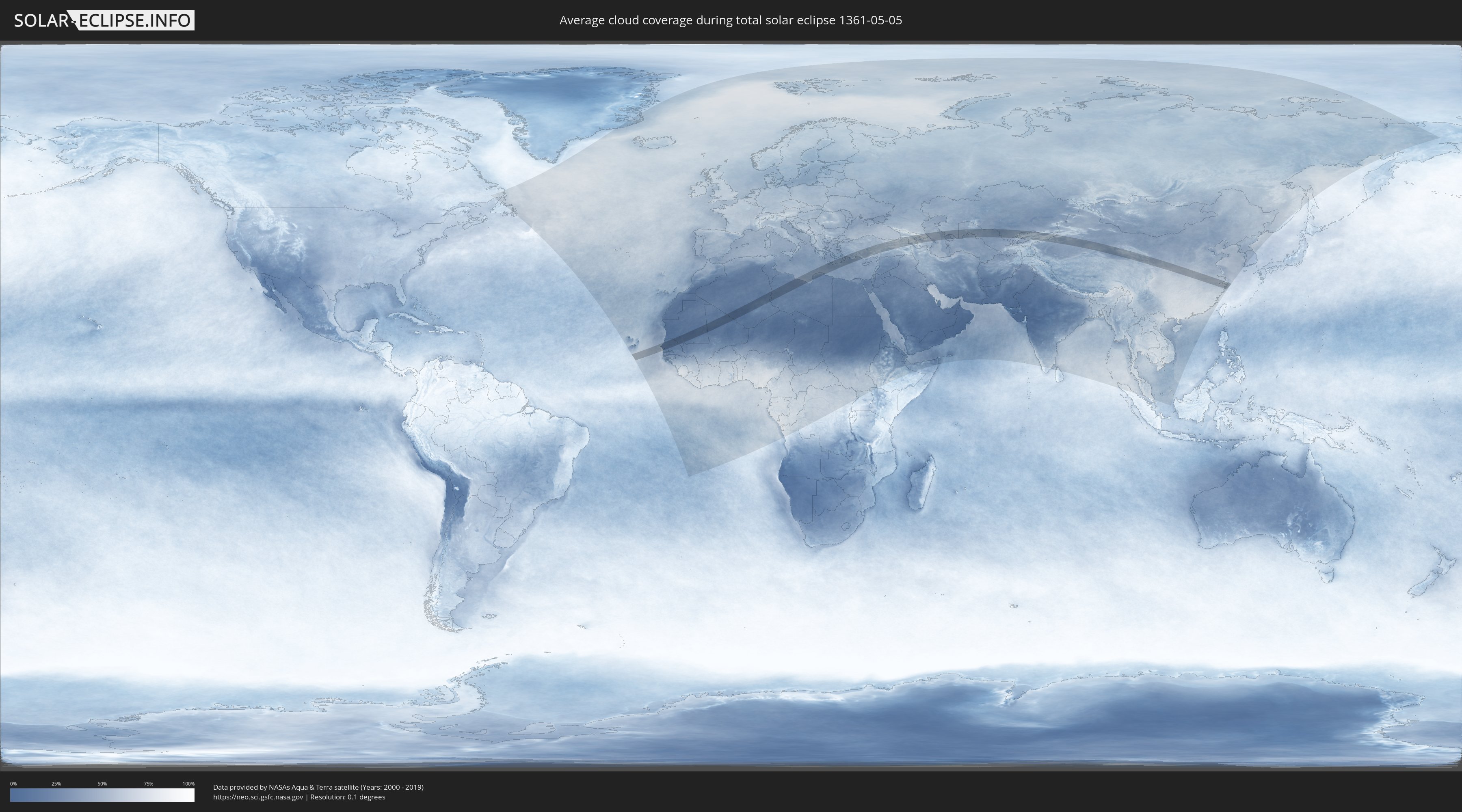This screenshot has height=812, width=1462.
Task: Click the 25% label on the legend
Action: tap(56, 784)
